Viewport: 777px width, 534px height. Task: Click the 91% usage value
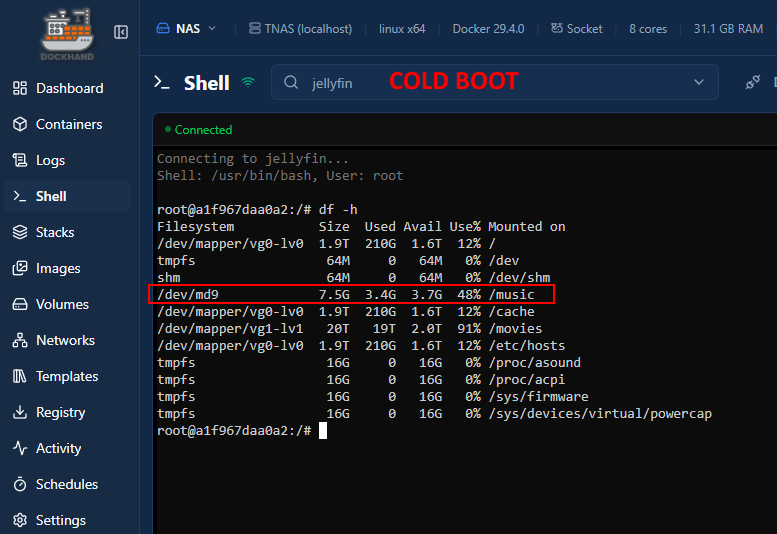pos(469,329)
